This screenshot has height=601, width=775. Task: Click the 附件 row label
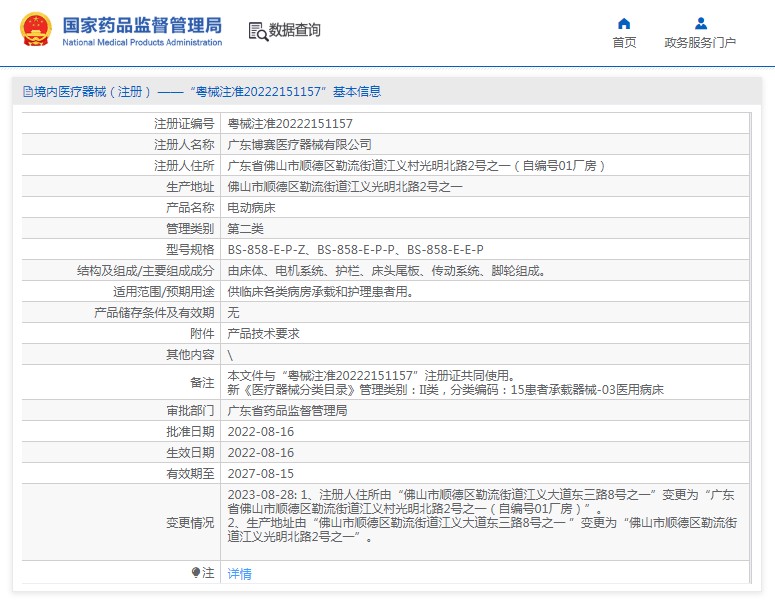tap(202, 334)
